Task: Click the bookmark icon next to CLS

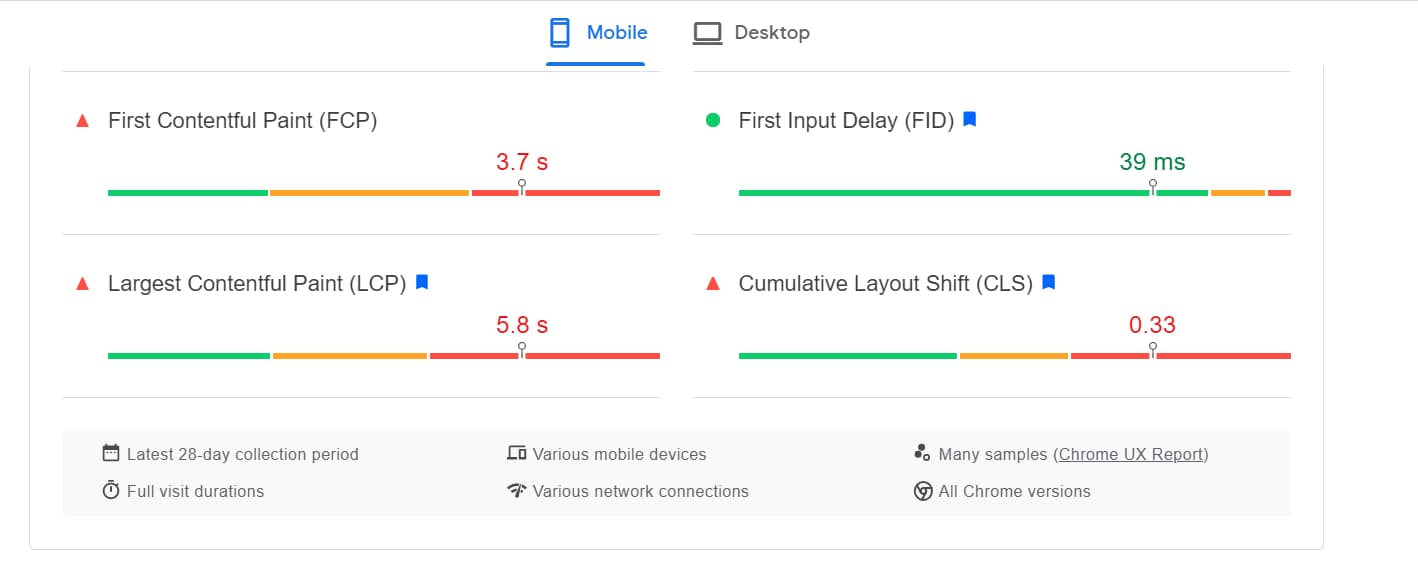Action: pyautogui.click(x=1048, y=283)
